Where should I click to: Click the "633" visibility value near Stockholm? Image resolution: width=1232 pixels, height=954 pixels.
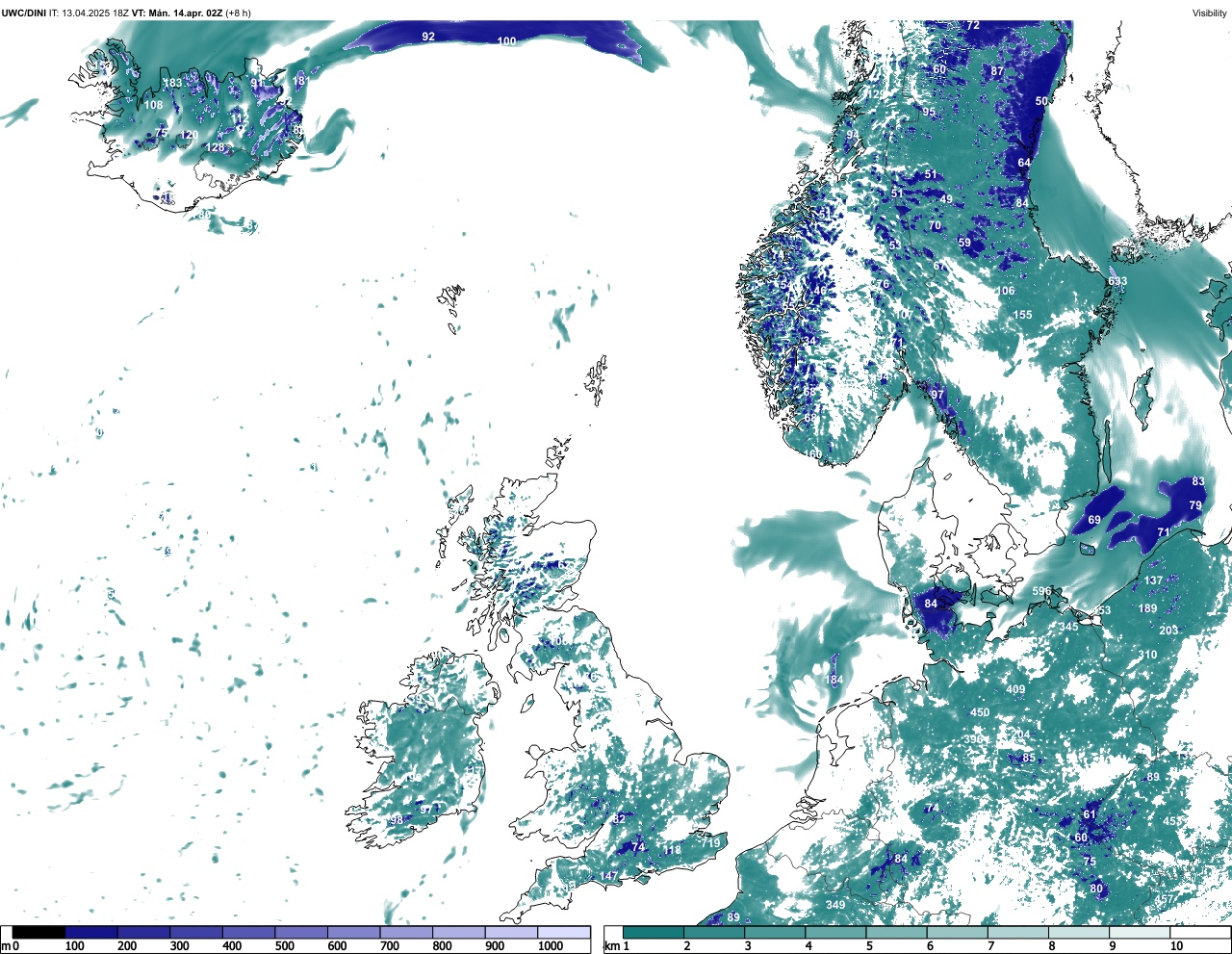[x=1116, y=282]
